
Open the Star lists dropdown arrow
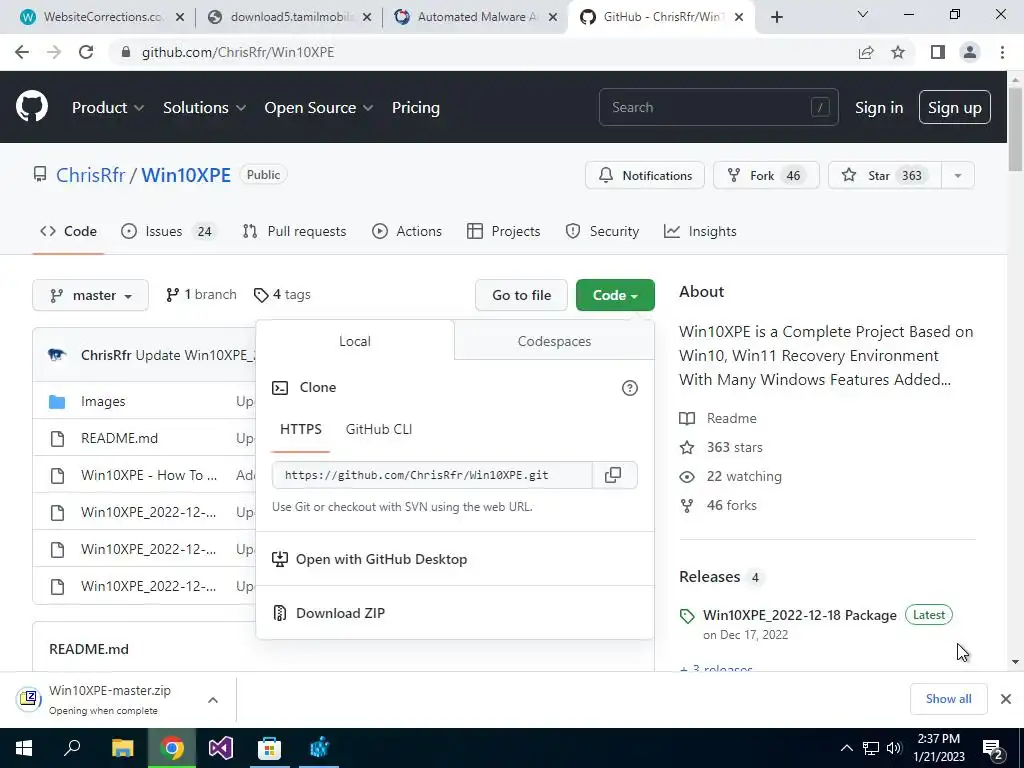pyautogui.click(x=958, y=176)
